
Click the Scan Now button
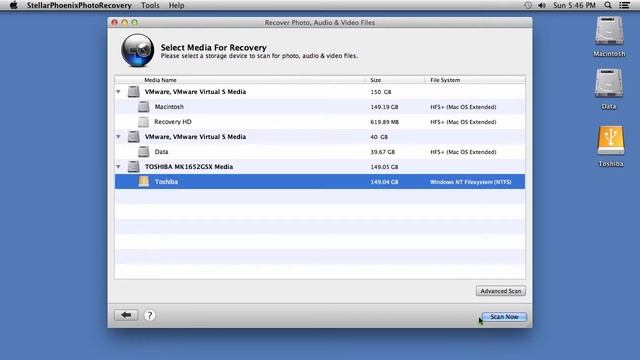(504, 317)
